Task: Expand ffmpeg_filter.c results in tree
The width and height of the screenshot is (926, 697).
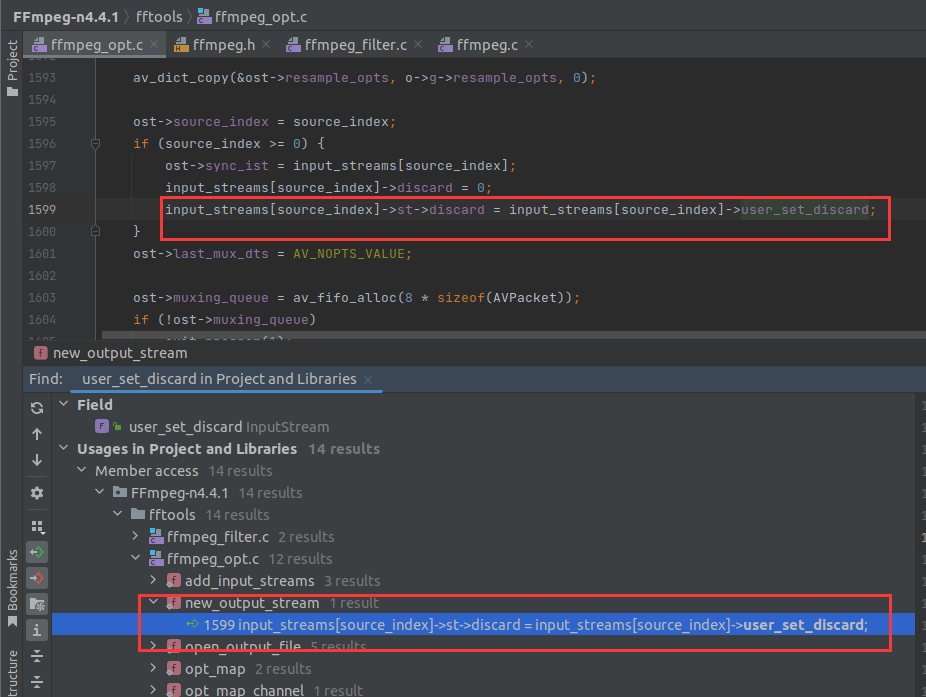Action: point(134,537)
